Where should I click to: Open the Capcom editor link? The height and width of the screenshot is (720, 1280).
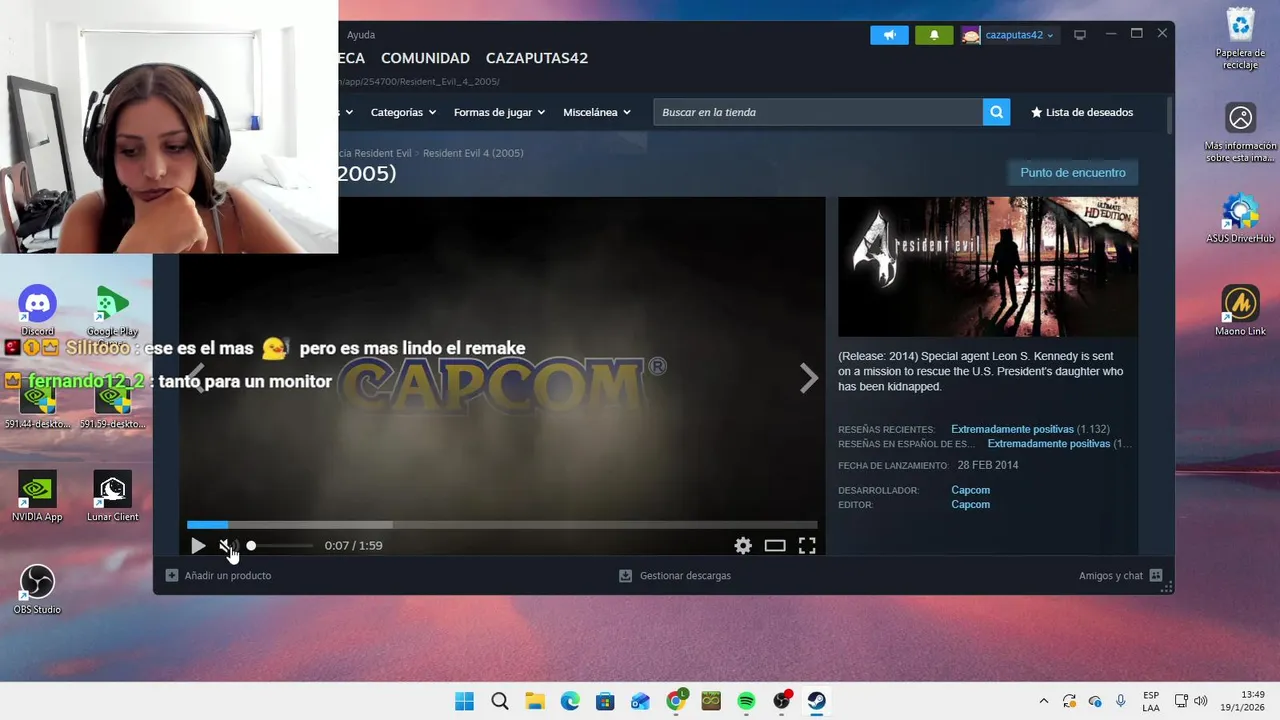970,504
